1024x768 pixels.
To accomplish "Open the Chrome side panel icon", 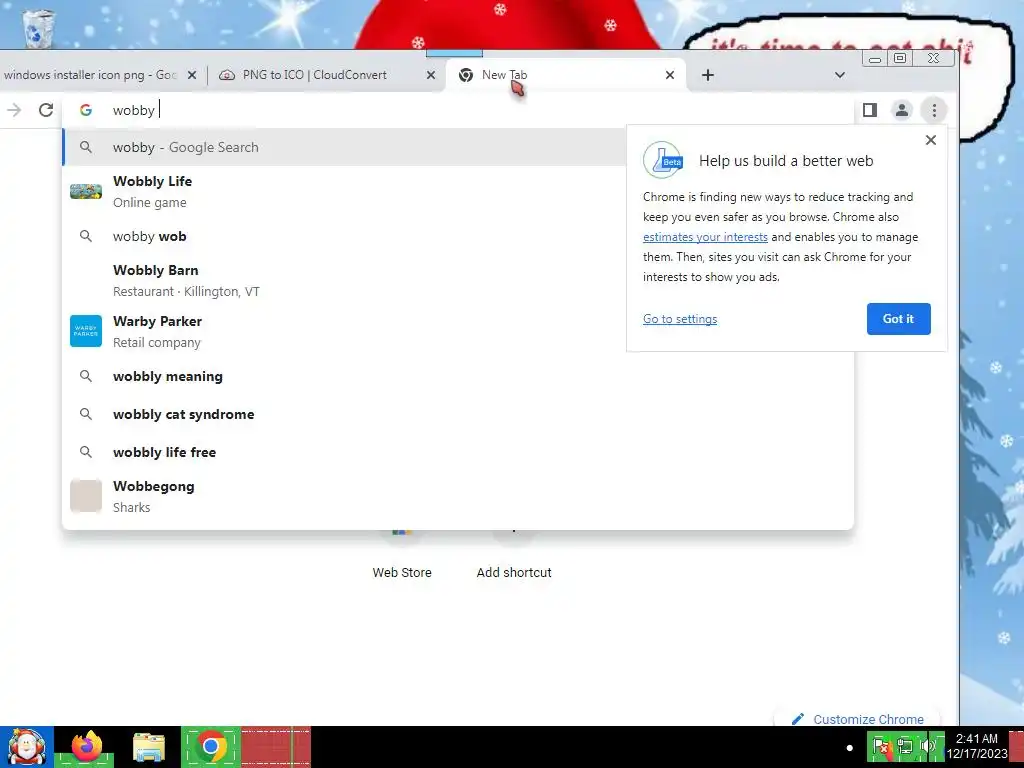I will click(869, 110).
